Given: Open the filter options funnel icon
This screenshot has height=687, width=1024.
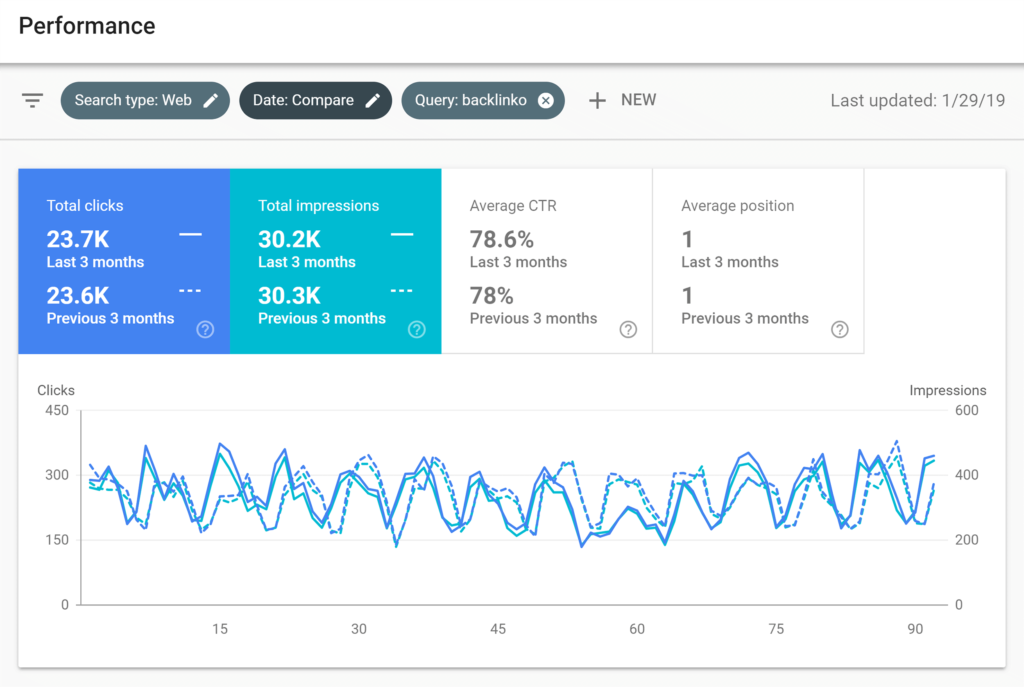Looking at the screenshot, I should pos(32,100).
